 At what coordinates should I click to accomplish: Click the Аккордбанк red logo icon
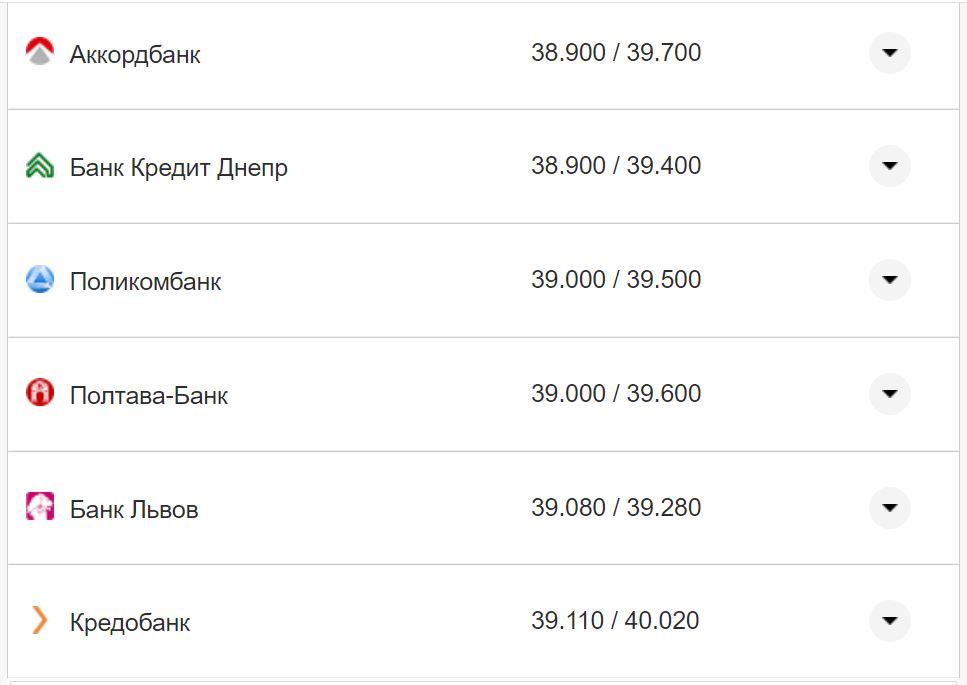(39, 52)
